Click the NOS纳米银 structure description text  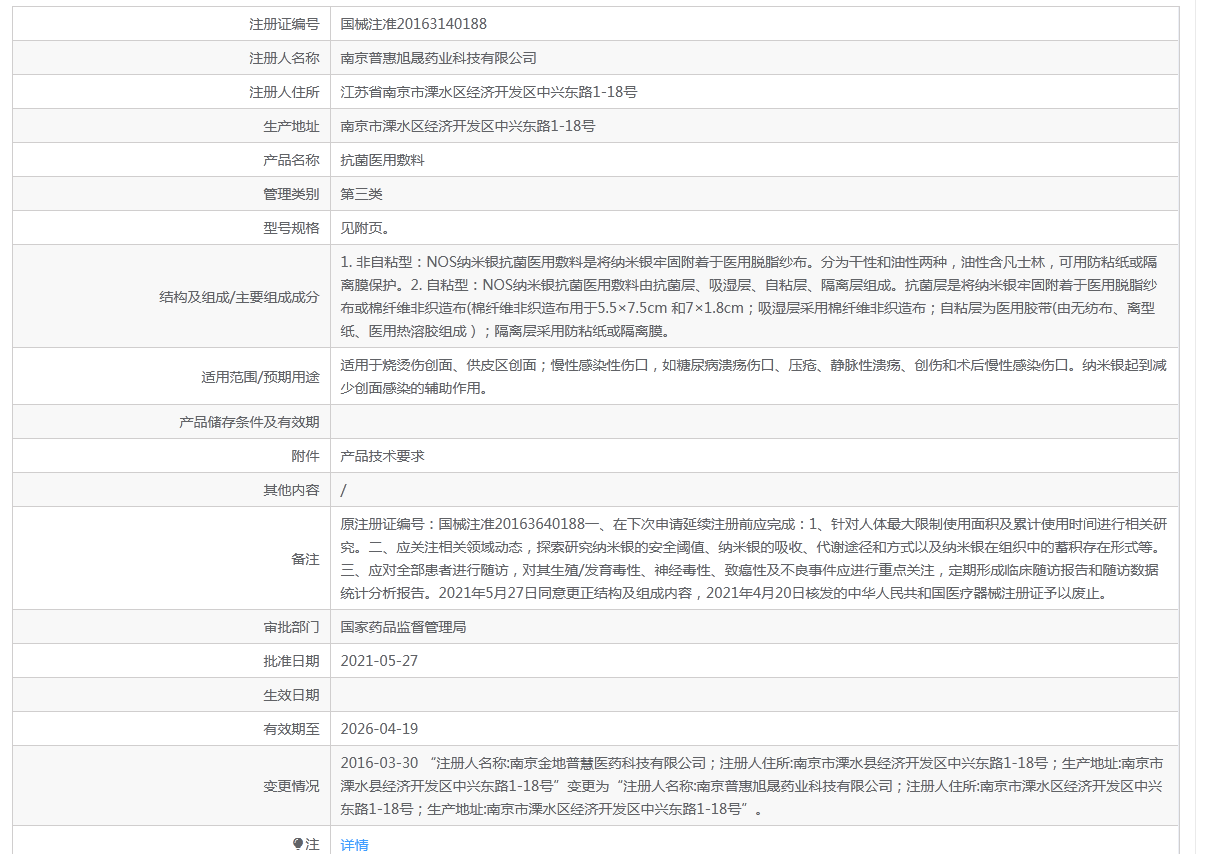[749, 296]
